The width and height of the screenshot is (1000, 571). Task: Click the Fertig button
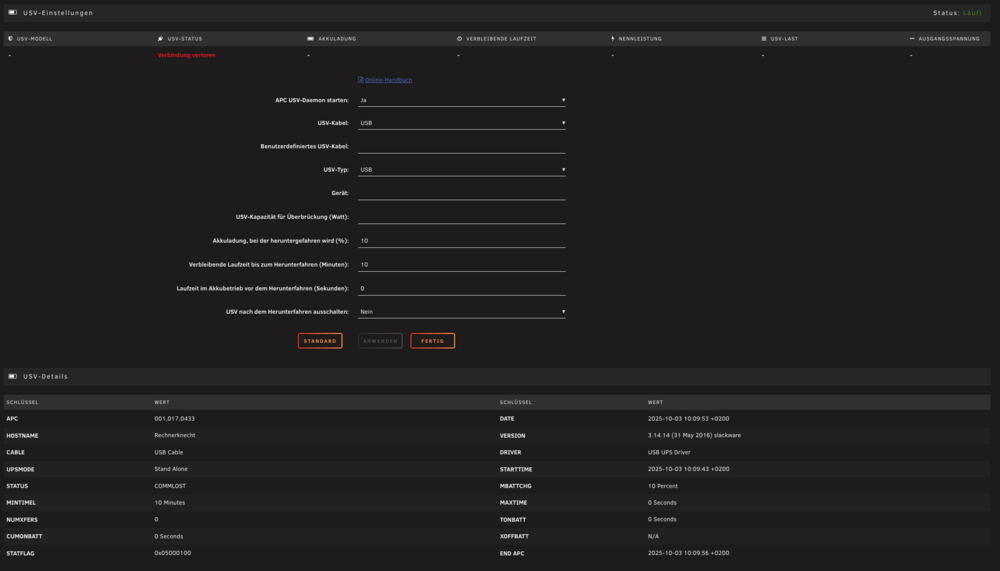coord(432,341)
